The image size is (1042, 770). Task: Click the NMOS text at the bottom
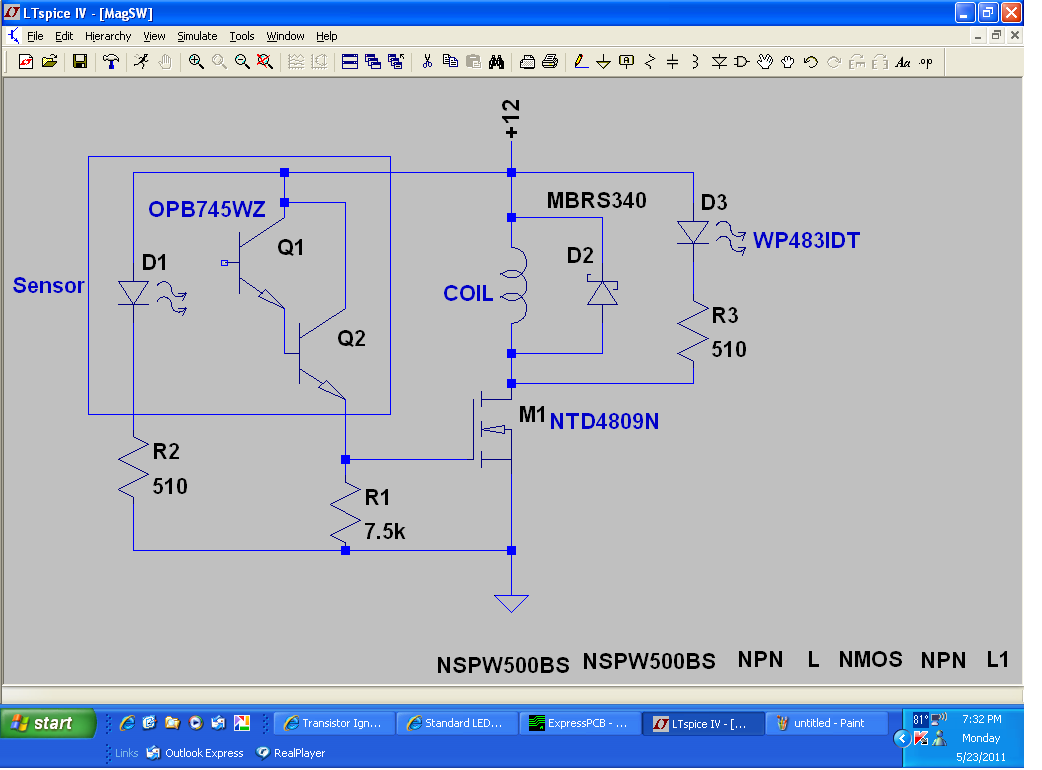coord(871,659)
